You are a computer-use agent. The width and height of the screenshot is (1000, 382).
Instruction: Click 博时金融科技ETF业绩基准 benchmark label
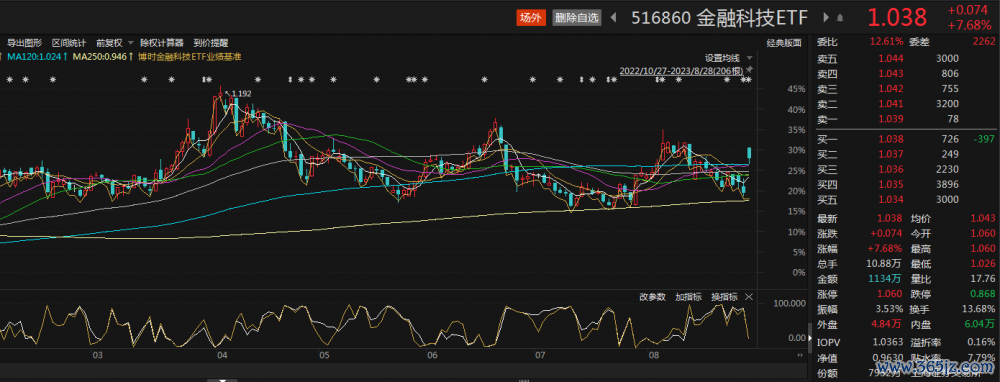click(x=189, y=56)
